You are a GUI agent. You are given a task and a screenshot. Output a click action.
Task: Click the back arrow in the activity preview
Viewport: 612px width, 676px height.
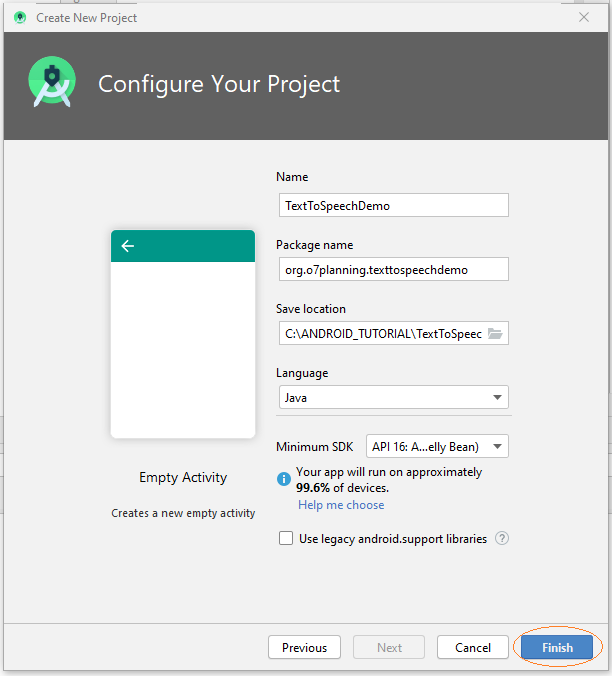tap(128, 246)
